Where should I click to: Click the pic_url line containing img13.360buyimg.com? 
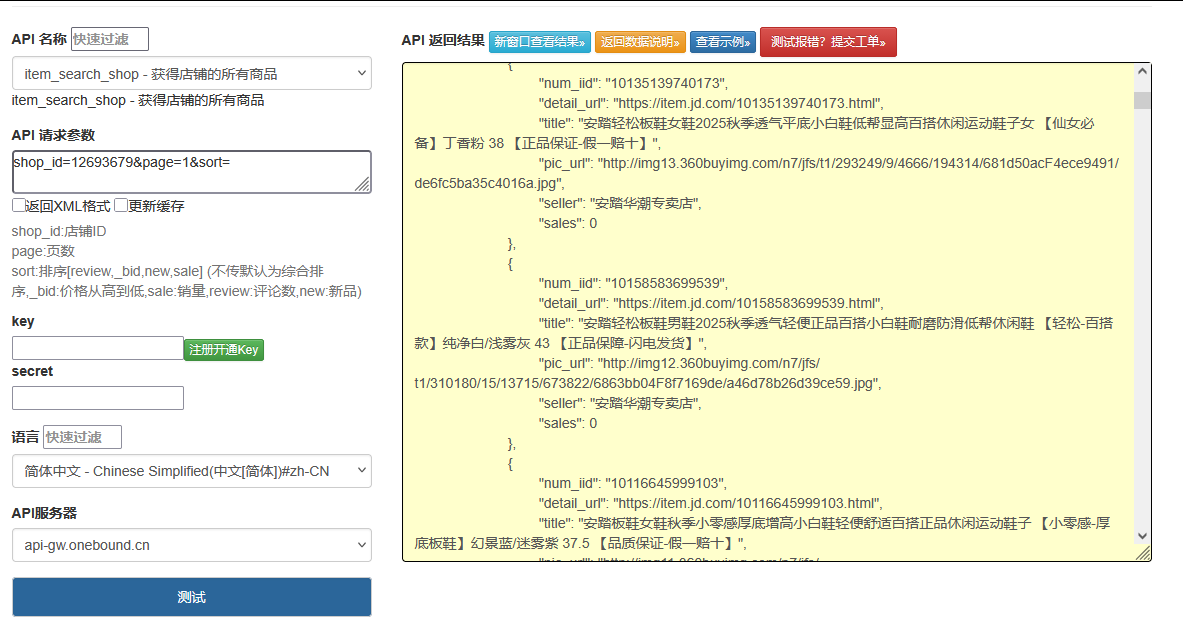click(828, 163)
